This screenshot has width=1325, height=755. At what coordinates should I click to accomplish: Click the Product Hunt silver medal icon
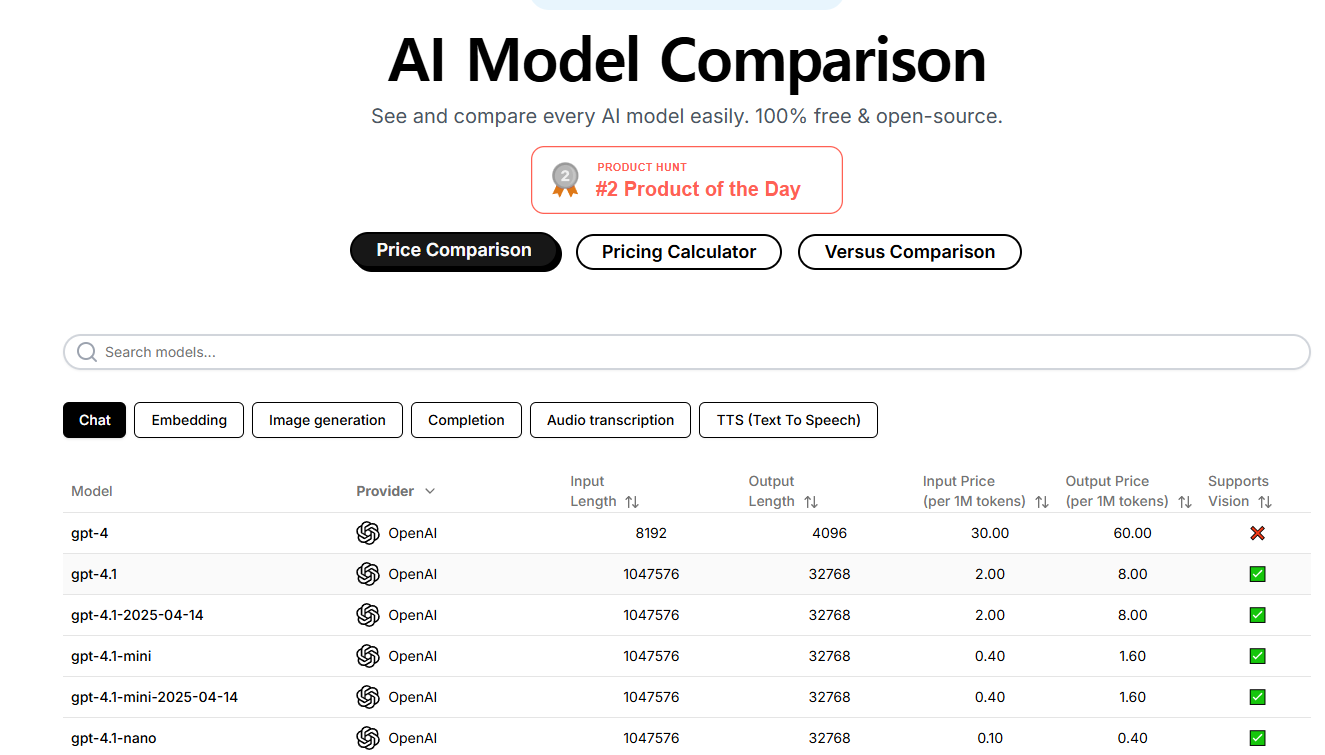pyautogui.click(x=564, y=180)
